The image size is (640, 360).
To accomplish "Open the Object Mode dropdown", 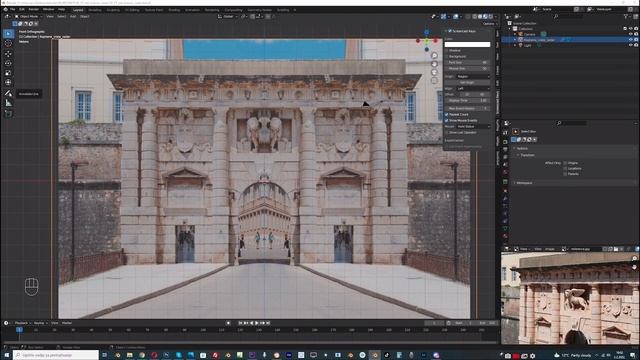I will coord(29,16).
